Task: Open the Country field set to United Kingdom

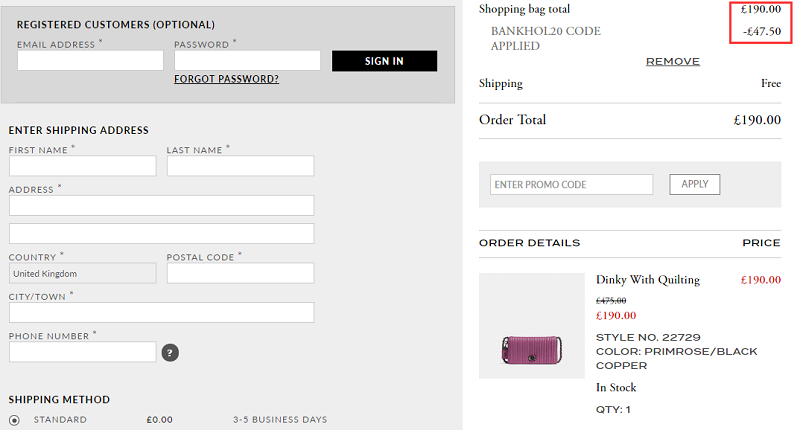Action: pos(82,273)
